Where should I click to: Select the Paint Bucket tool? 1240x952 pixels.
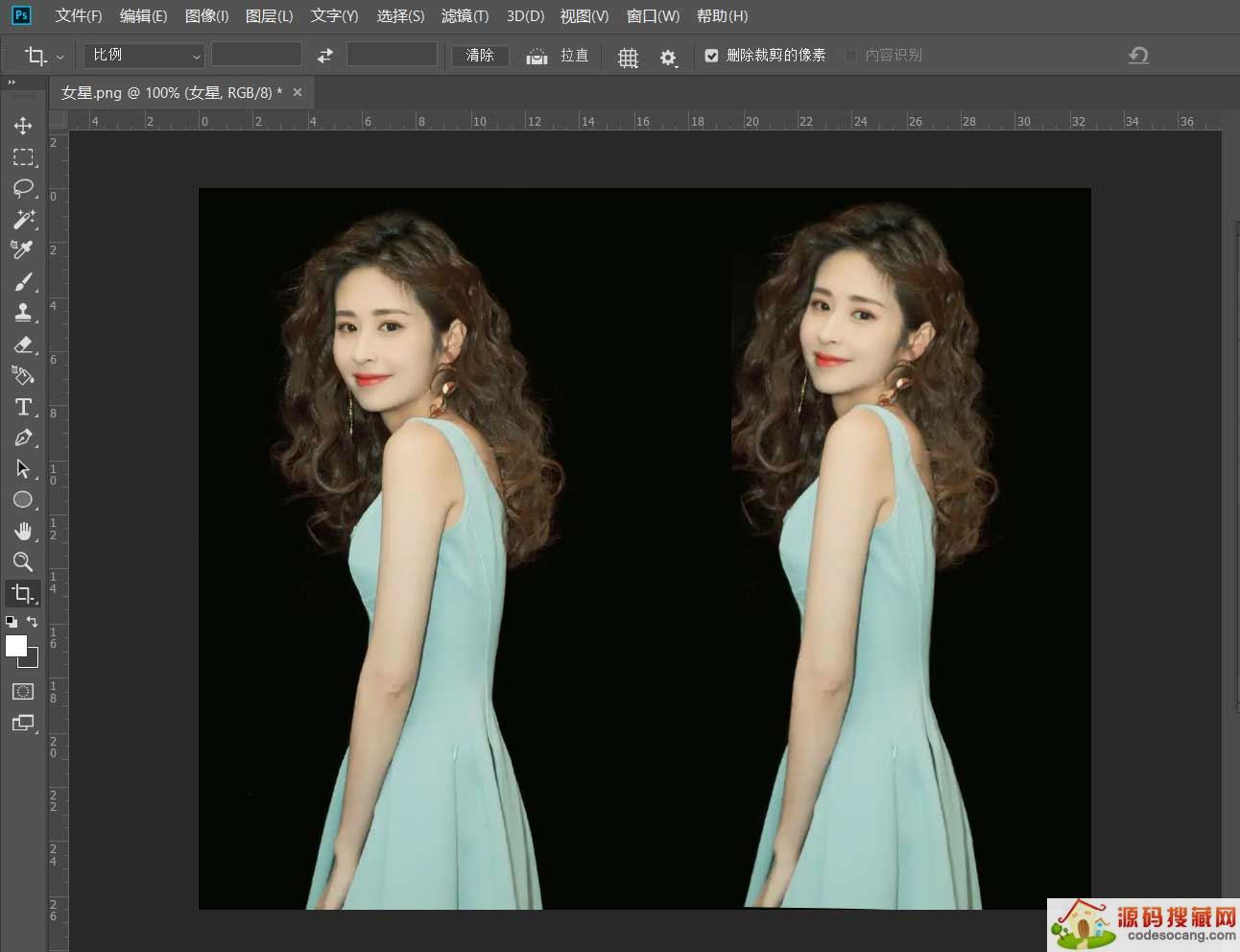coord(23,375)
